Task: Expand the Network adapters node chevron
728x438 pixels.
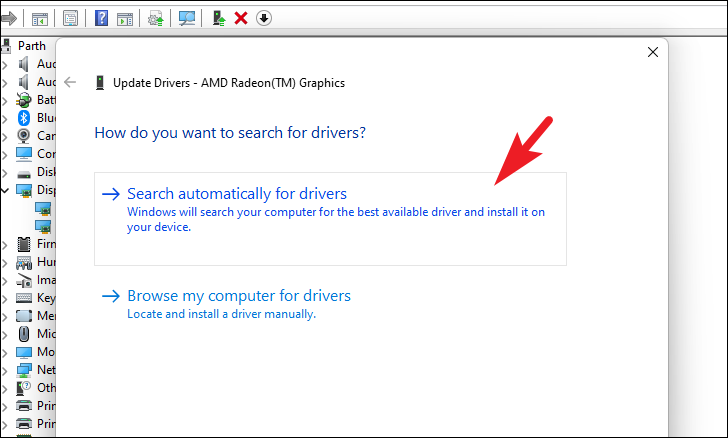Action: click(5, 371)
